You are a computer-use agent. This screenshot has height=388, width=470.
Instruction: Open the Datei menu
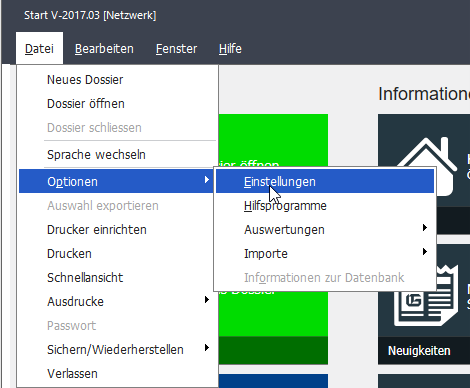click(39, 49)
